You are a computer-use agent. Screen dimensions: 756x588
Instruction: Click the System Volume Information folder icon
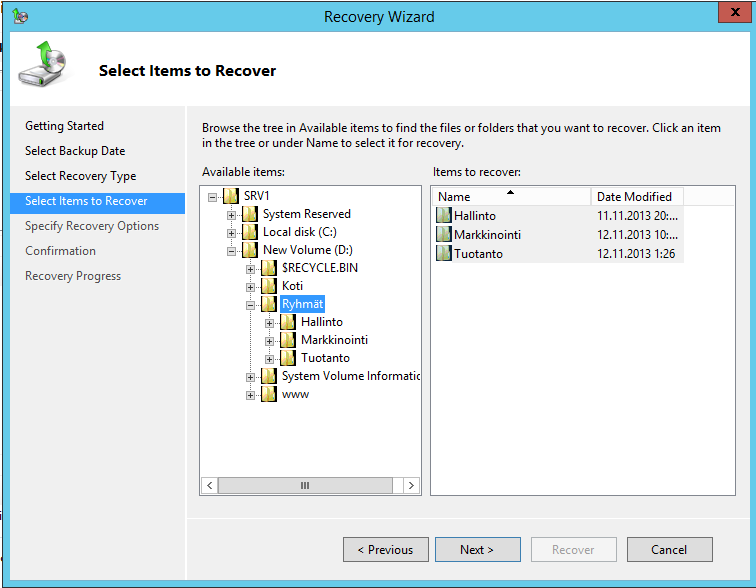(x=269, y=376)
